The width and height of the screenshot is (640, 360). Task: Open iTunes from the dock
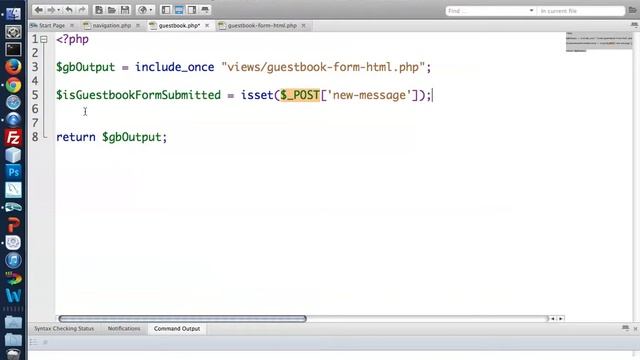(x=13, y=260)
